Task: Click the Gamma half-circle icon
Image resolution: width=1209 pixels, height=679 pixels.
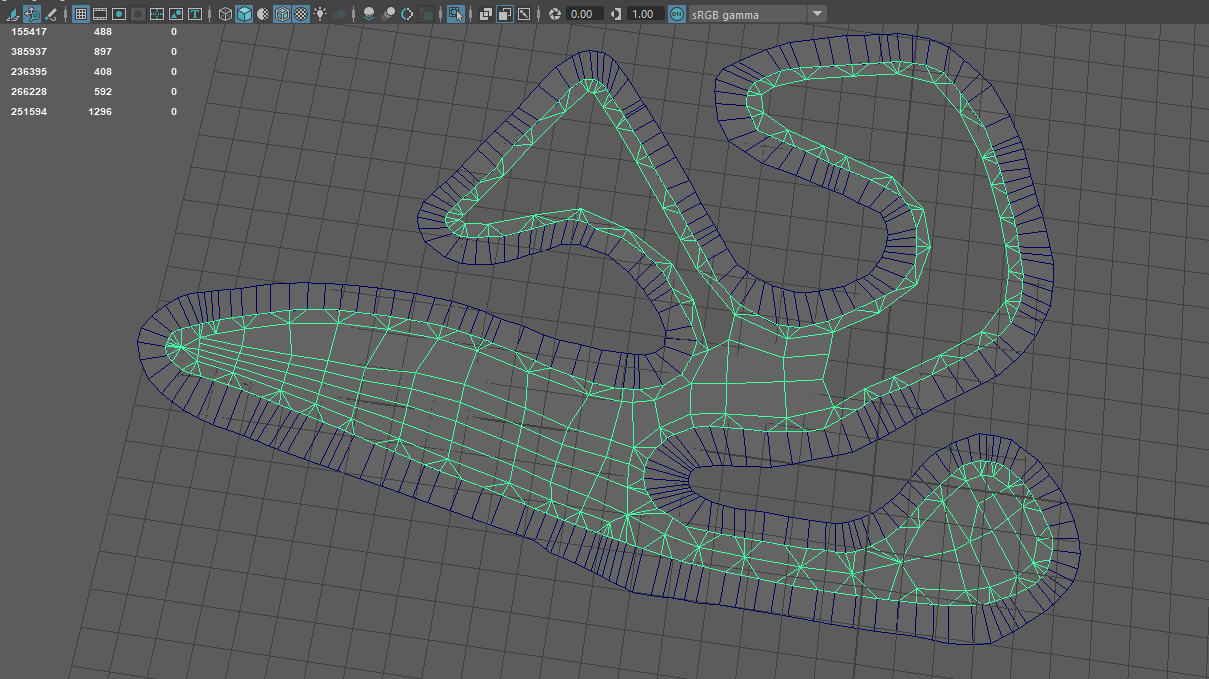Action: (616, 14)
